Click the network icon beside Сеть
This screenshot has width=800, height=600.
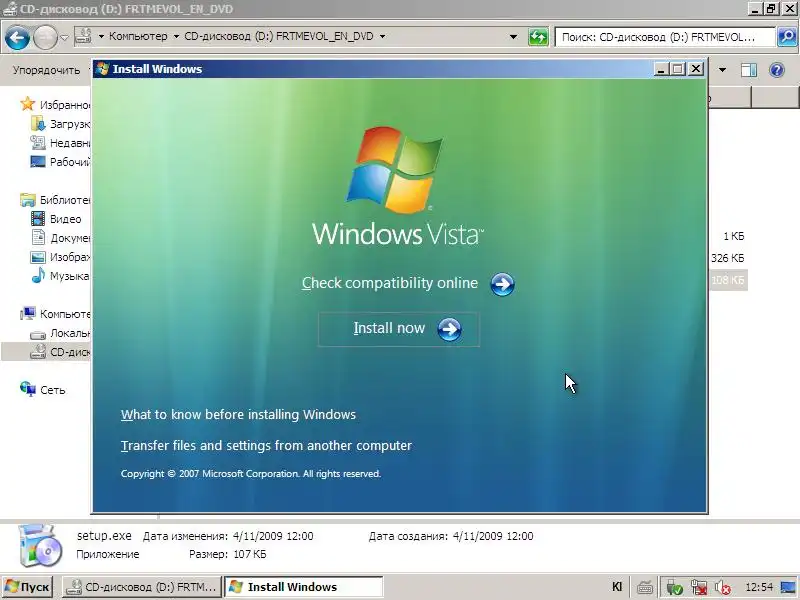pyautogui.click(x=28, y=389)
